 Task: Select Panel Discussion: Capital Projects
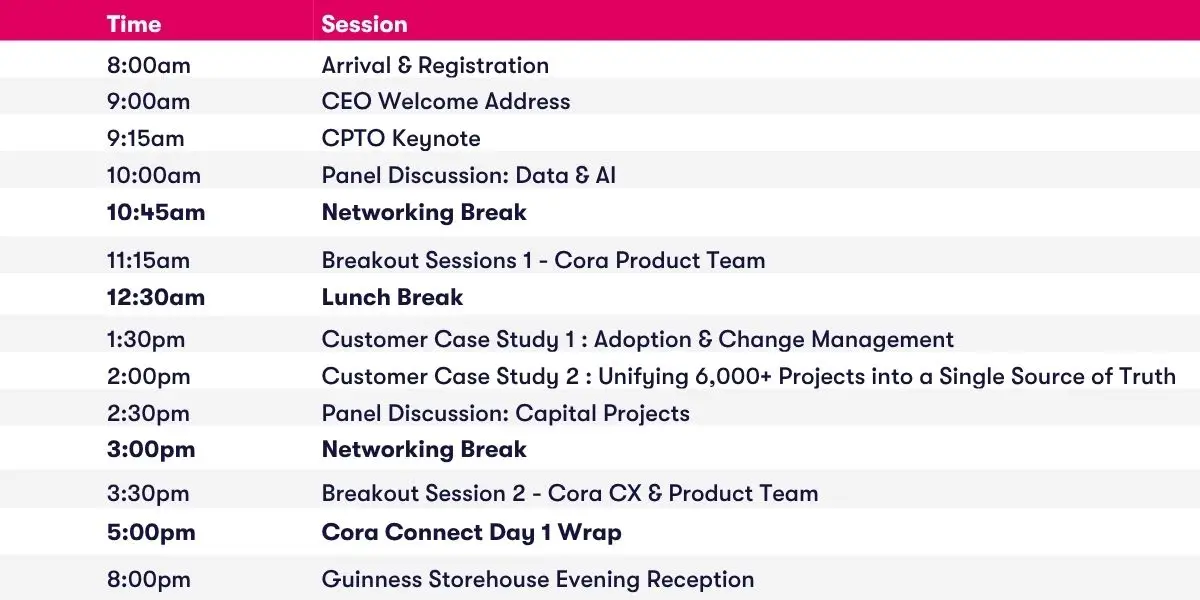tap(505, 413)
